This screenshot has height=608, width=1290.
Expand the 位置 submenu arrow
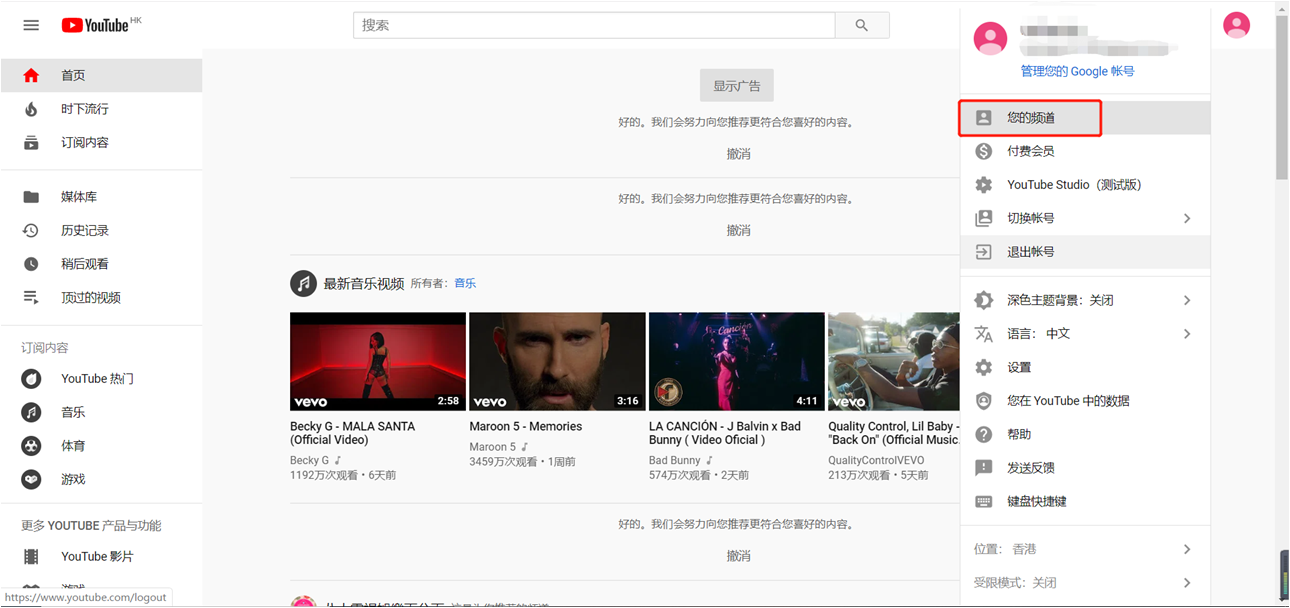pyautogui.click(x=1187, y=549)
